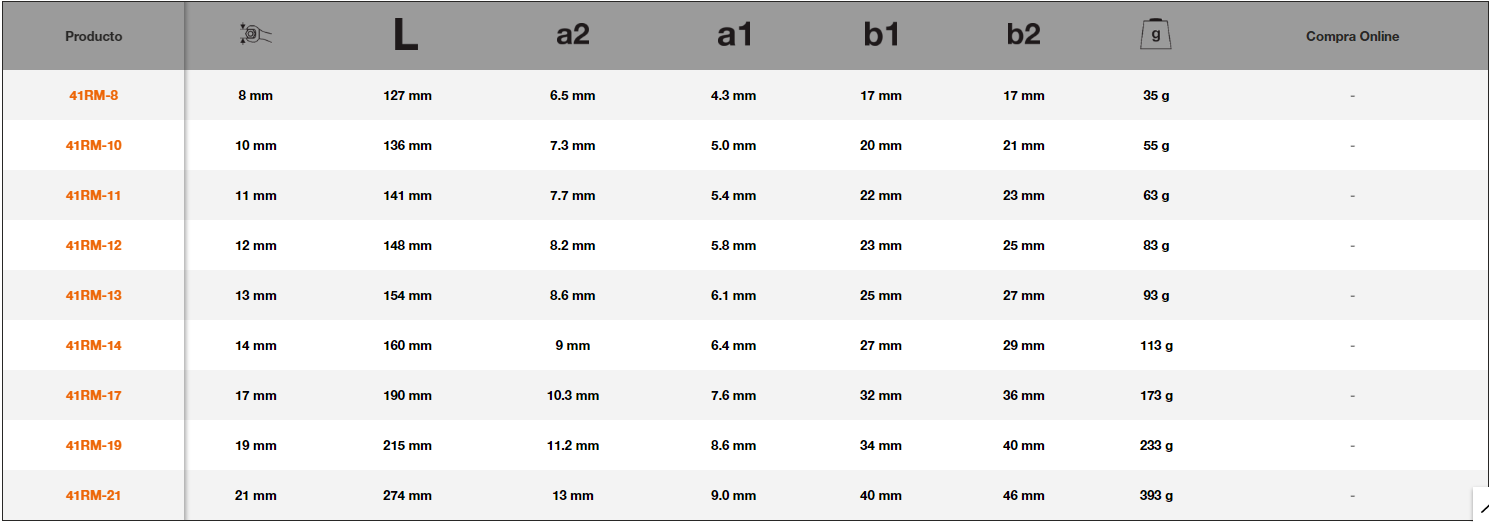Open the 41RM-13 product page
1489x522 pixels.
[x=93, y=296]
